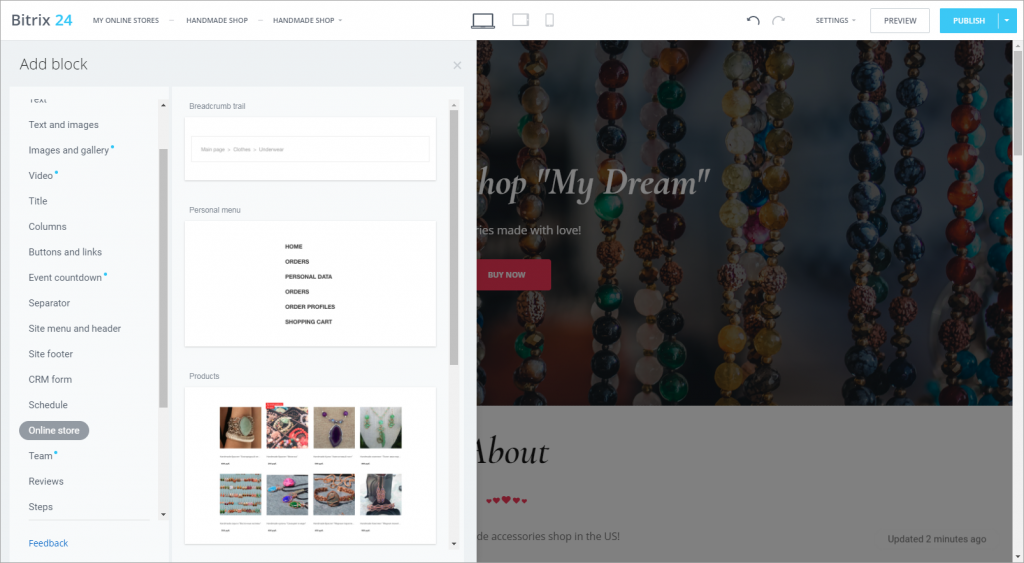Open the Publish dropdown arrow

(x=1007, y=21)
